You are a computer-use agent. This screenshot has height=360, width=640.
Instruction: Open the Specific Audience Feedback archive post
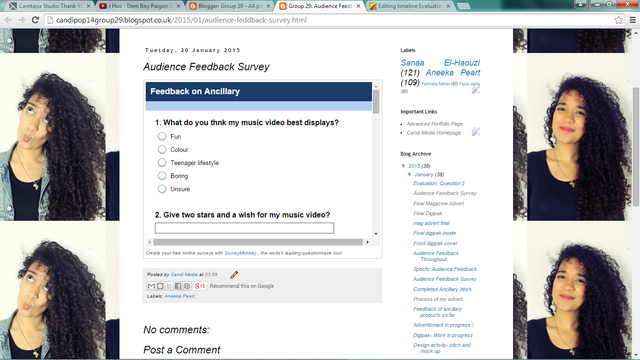[x=445, y=269]
